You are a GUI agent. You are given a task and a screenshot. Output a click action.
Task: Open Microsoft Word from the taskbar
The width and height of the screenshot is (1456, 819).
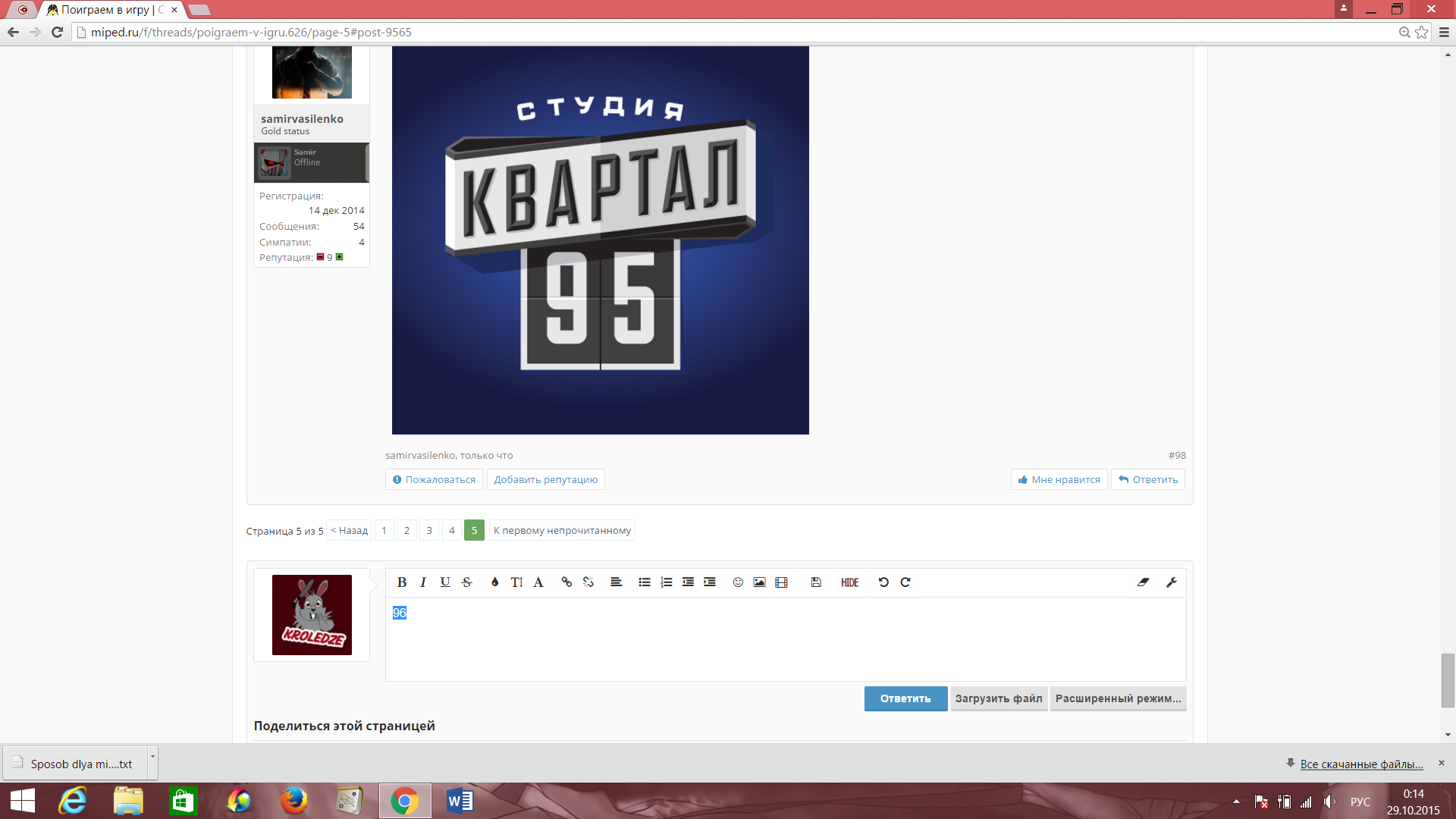460,801
